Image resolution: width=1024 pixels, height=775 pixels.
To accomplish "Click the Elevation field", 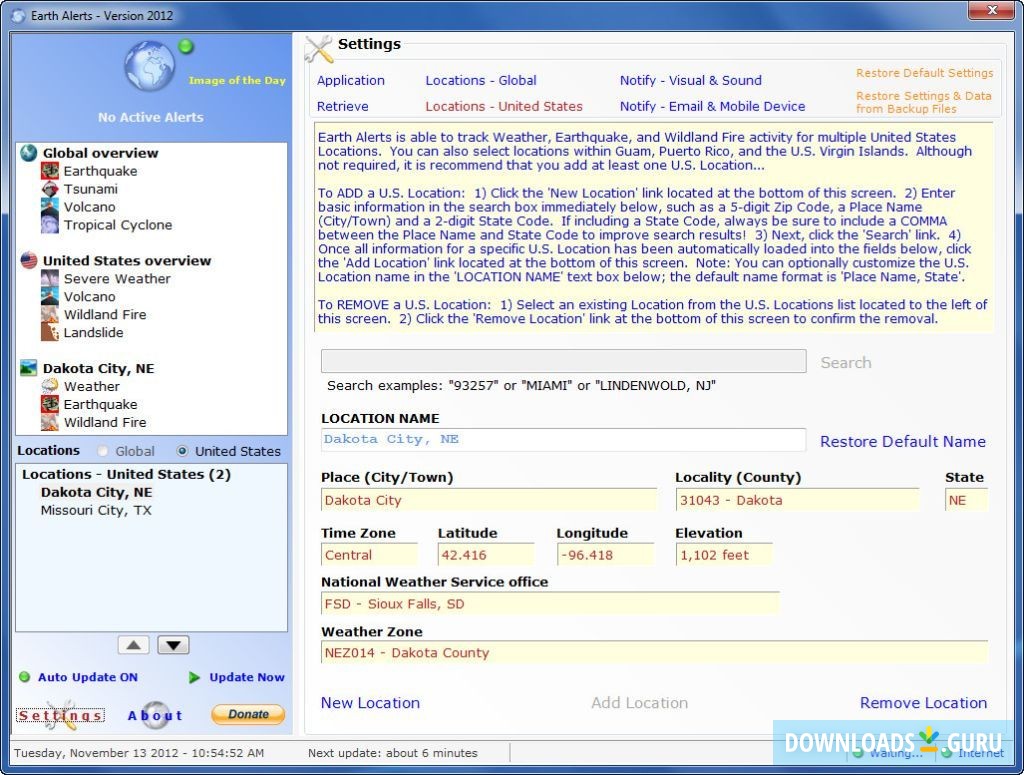I will click(x=724, y=555).
